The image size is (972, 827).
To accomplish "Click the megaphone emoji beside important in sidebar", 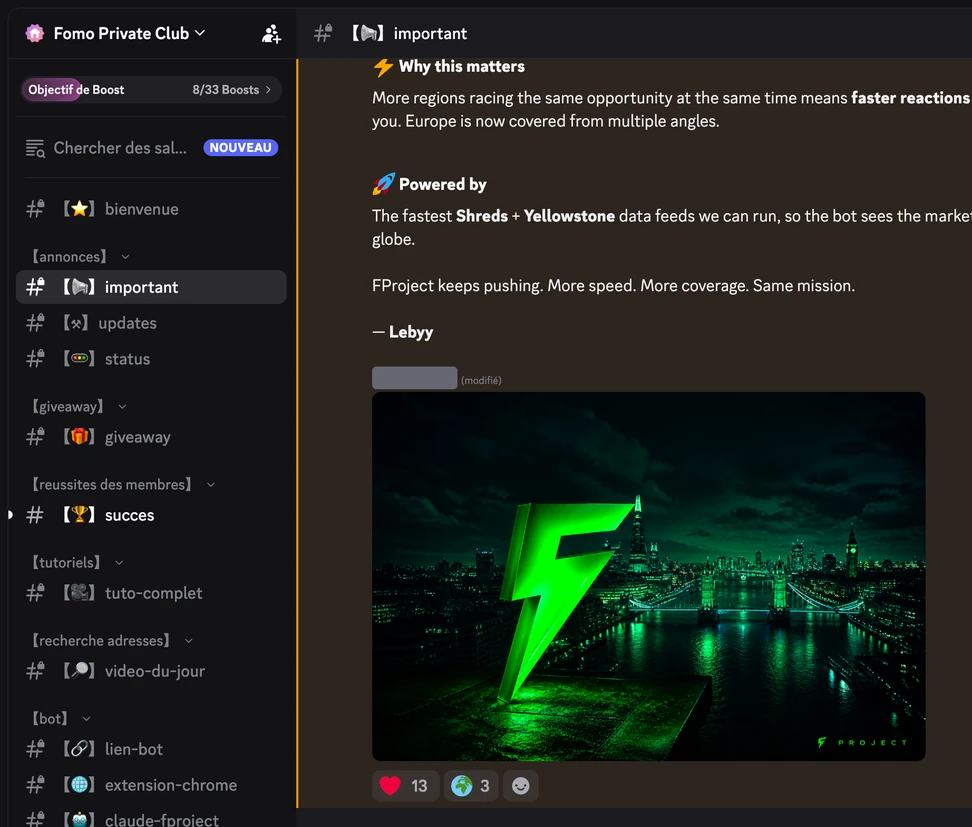I will [79, 287].
